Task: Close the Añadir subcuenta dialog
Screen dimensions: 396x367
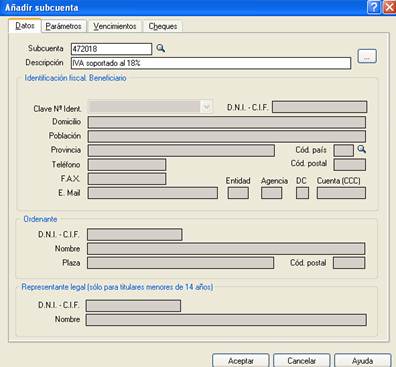Action: click(389, 7)
